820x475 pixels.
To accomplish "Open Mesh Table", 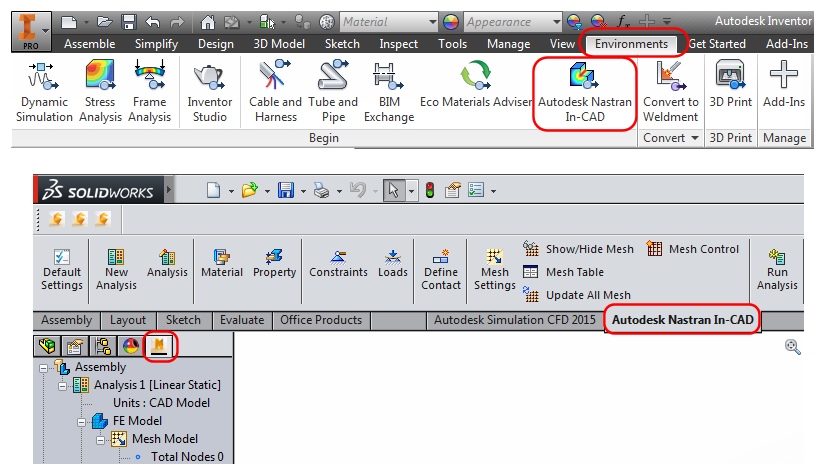I will pyautogui.click(x=563, y=272).
